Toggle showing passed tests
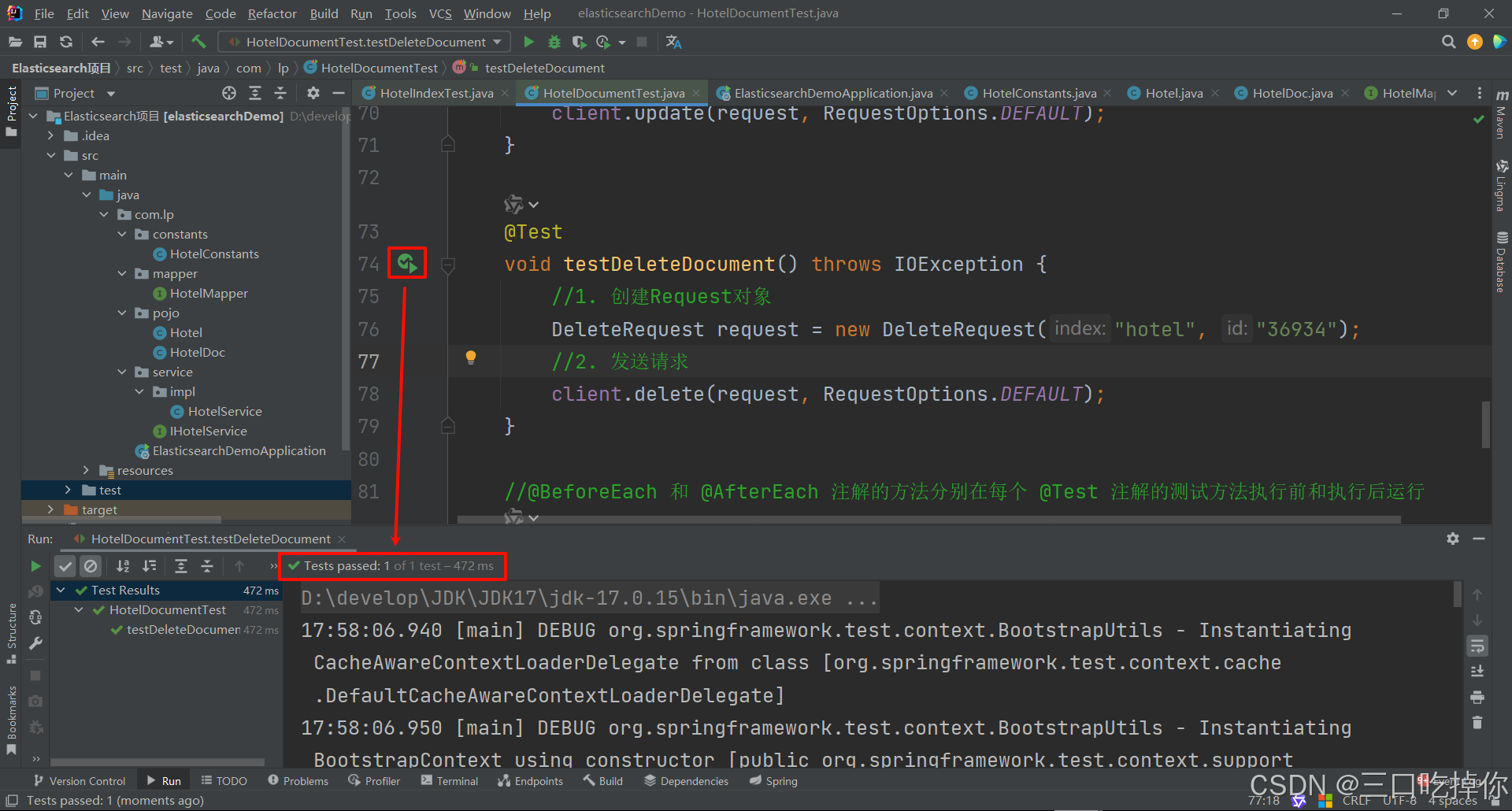 tap(65, 566)
